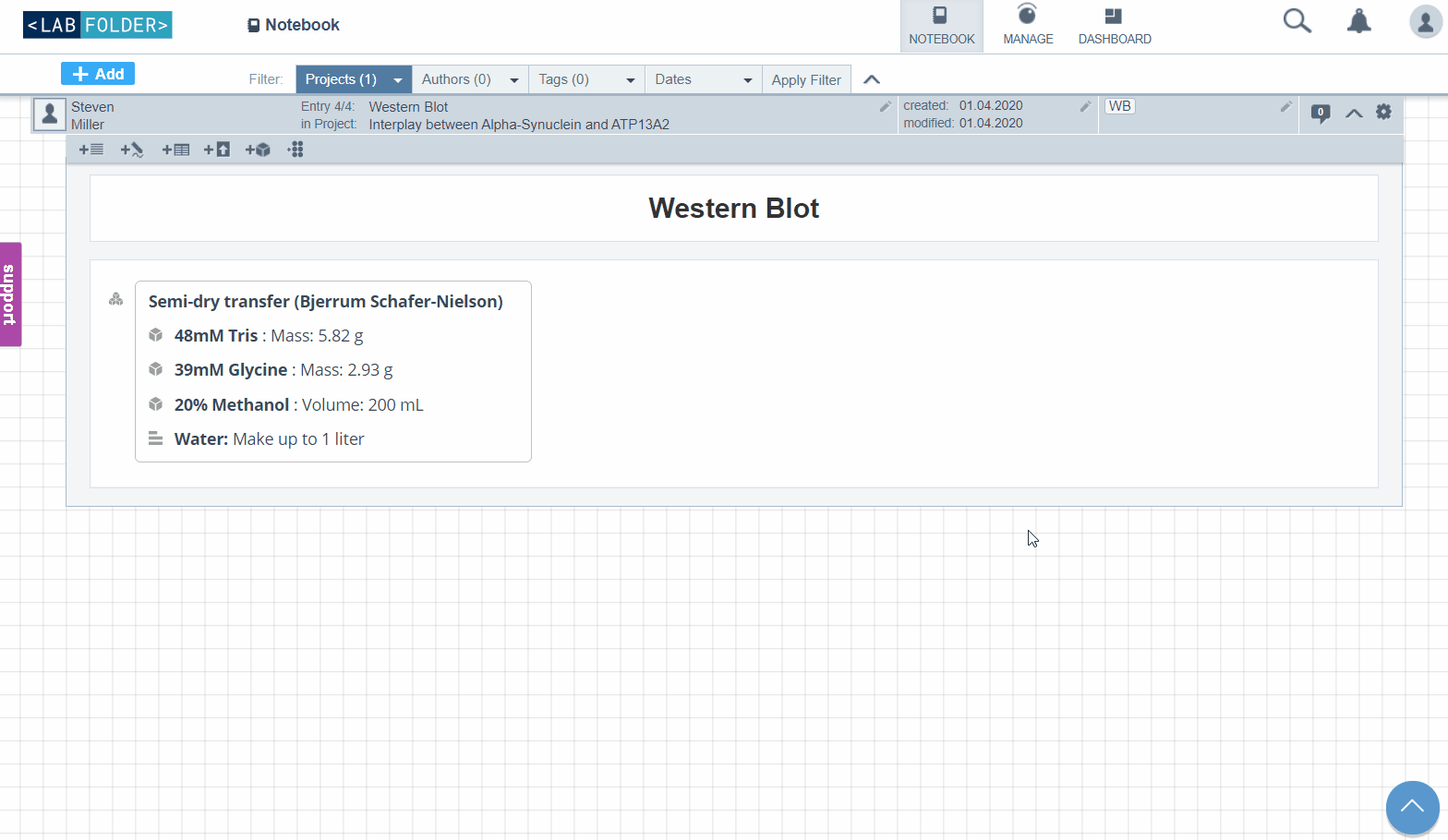Select the 48mM Tris mass entry
The image size is (1448, 840).
[269, 336]
